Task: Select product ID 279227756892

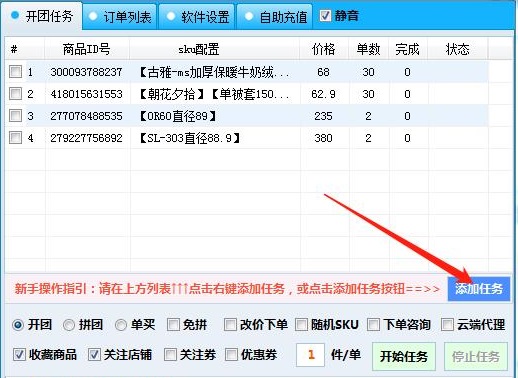Action: [86, 138]
